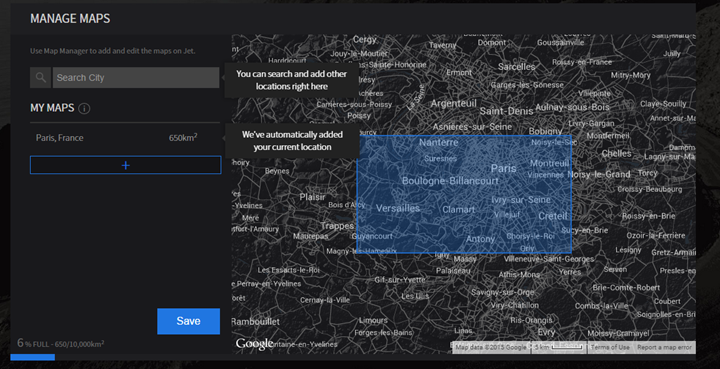Open the Report a map error link
The height and width of the screenshot is (369, 720).
click(x=664, y=347)
